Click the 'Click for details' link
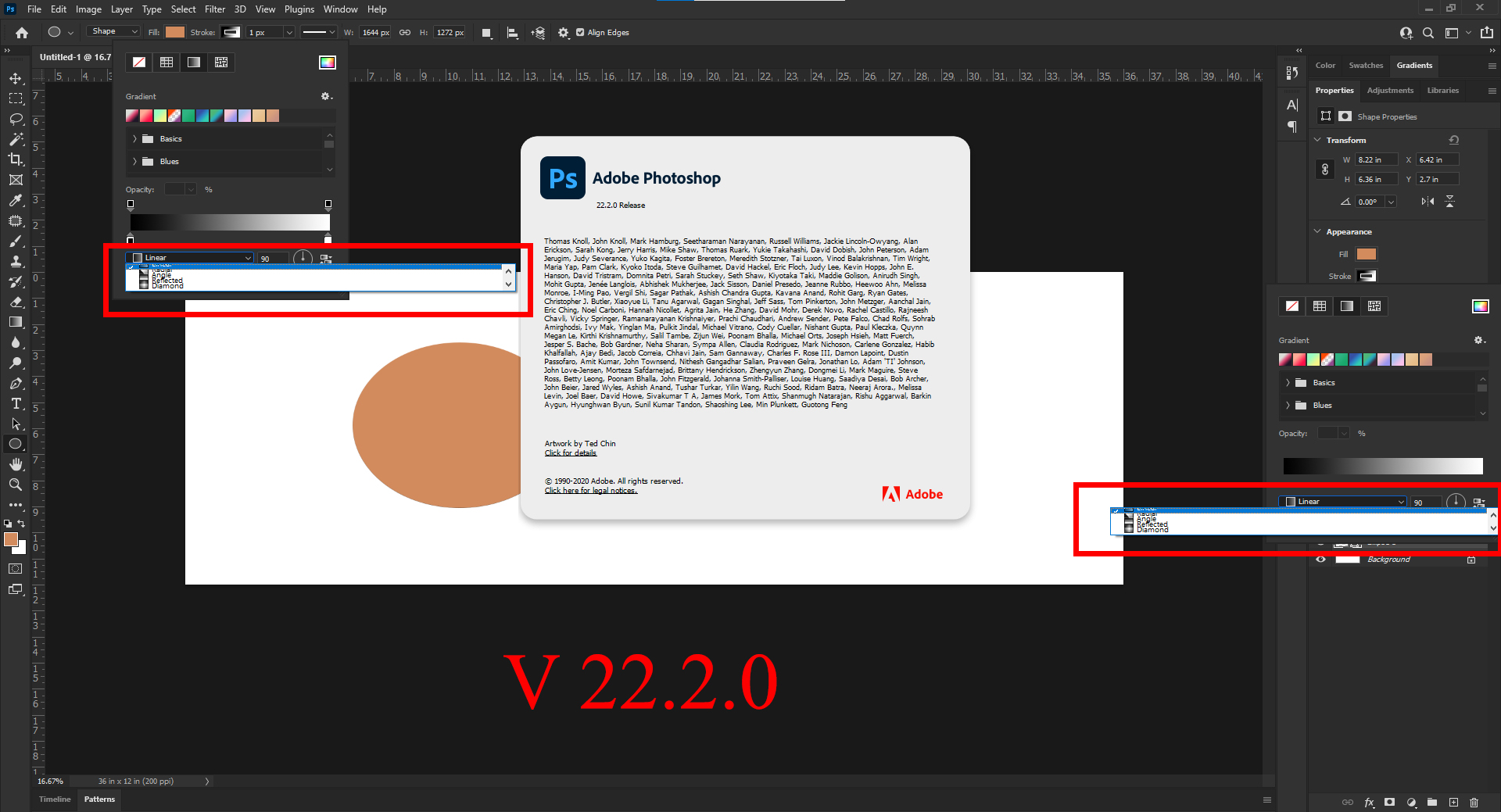Image resolution: width=1501 pixels, height=812 pixels. (x=571, y=453)
